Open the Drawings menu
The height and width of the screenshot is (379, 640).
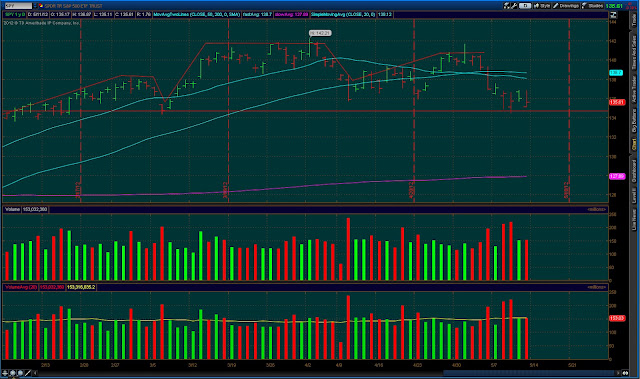566,6
